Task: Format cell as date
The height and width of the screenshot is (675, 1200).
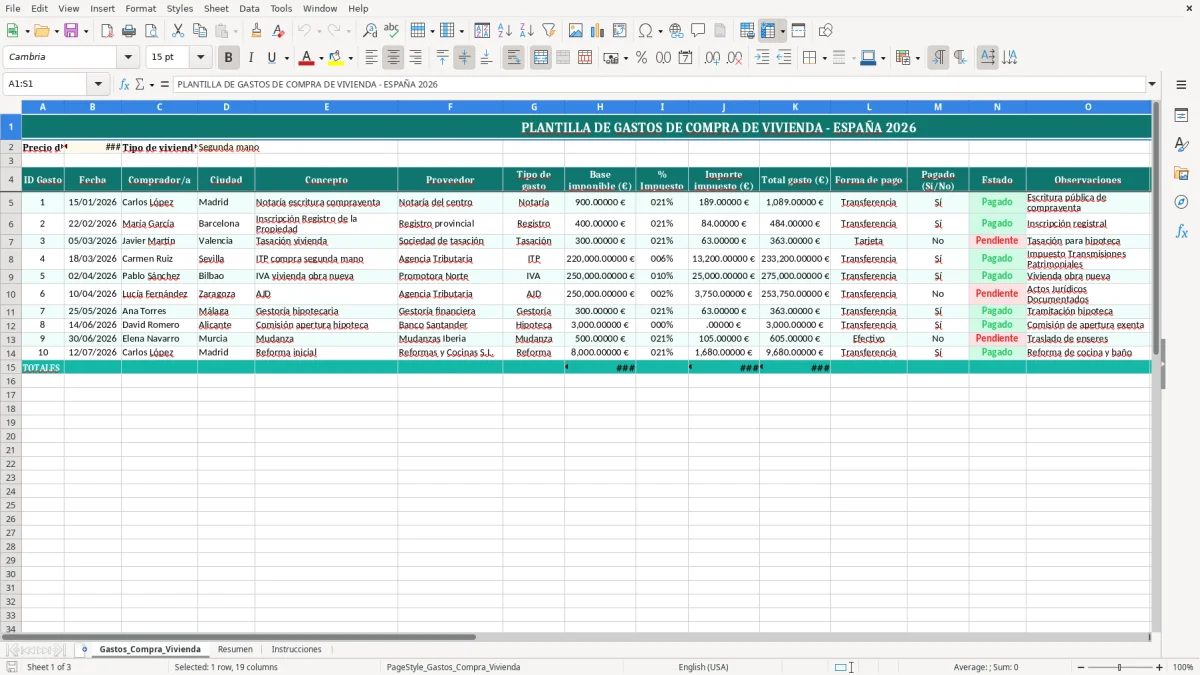Action: [685, 58]
